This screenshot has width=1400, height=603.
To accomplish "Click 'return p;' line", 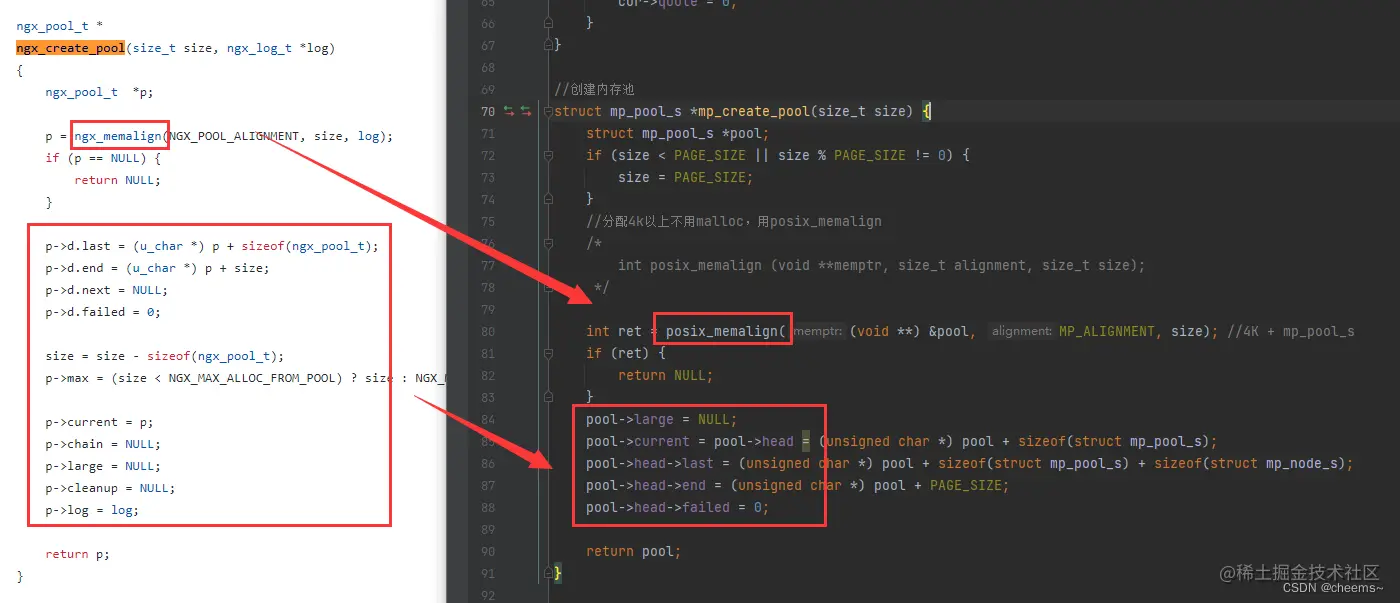I will [x=77, y=553].
